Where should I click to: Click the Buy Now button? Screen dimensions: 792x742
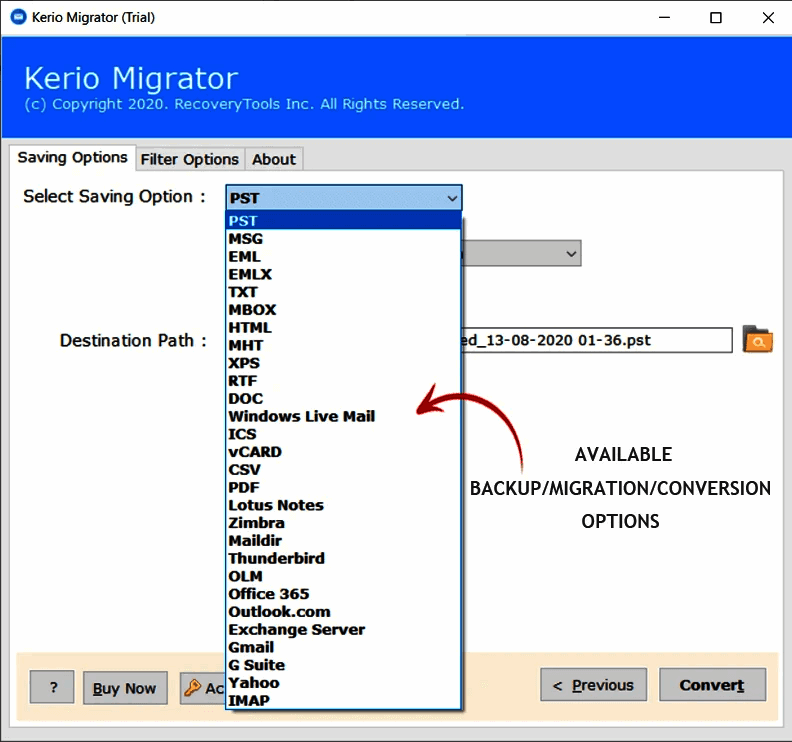click(x=124, y=687)
